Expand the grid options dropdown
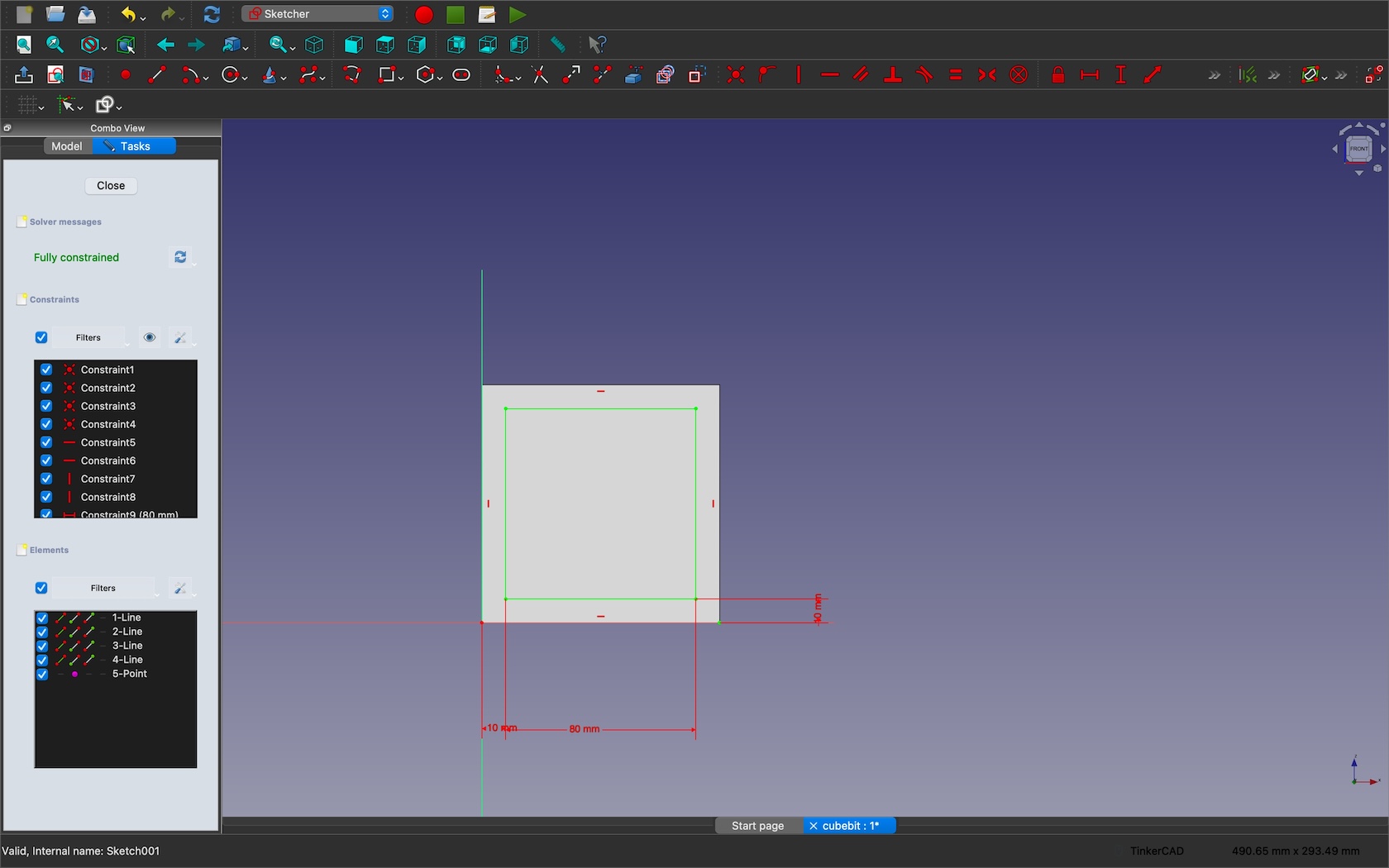This screenshot has width=1389, height=868. (41, 107)
